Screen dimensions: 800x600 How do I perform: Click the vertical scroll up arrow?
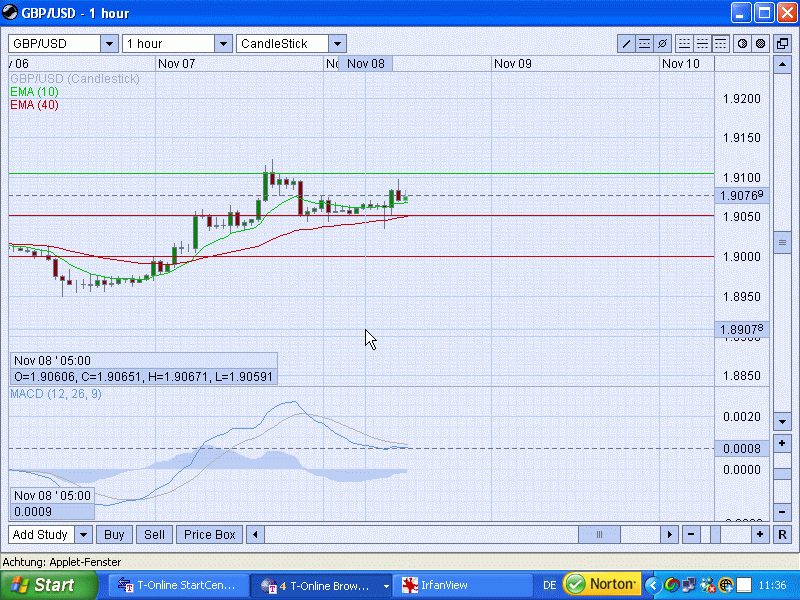(x=782, y=65)
